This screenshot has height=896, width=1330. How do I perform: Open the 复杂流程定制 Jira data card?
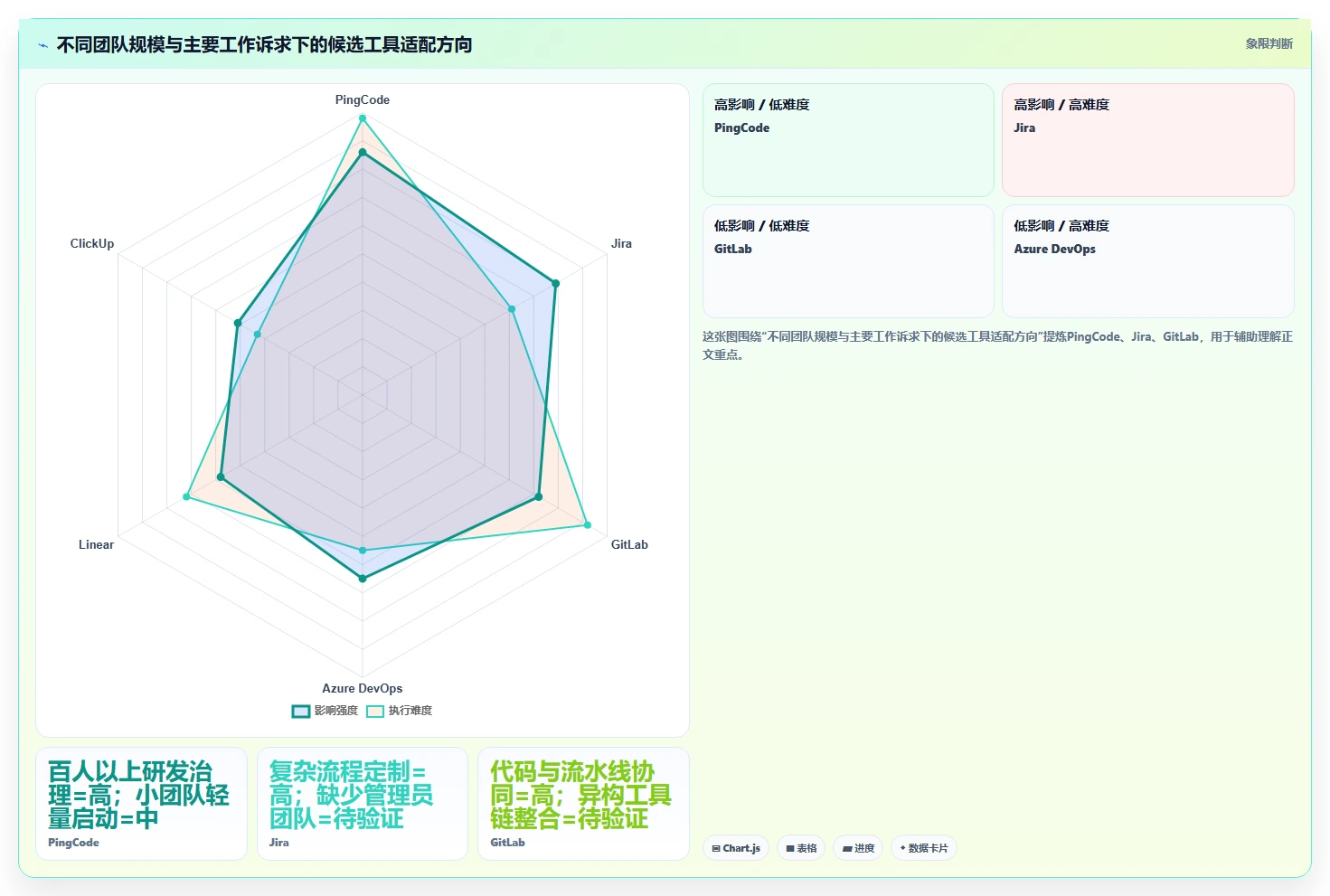363,804
